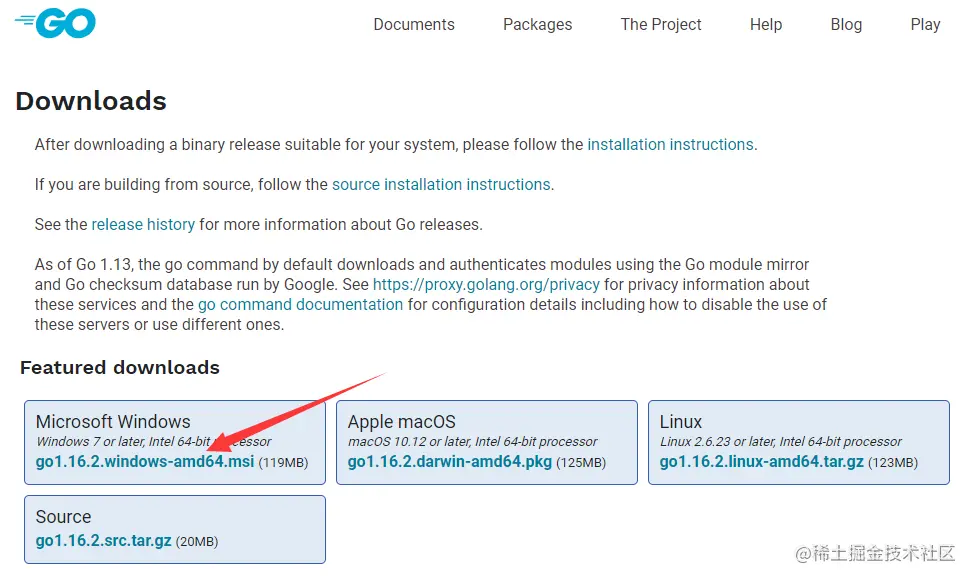The width and height of the screenshot is (974, 582).
Task: Open the Help menu item
Action: tap(765, 25)
